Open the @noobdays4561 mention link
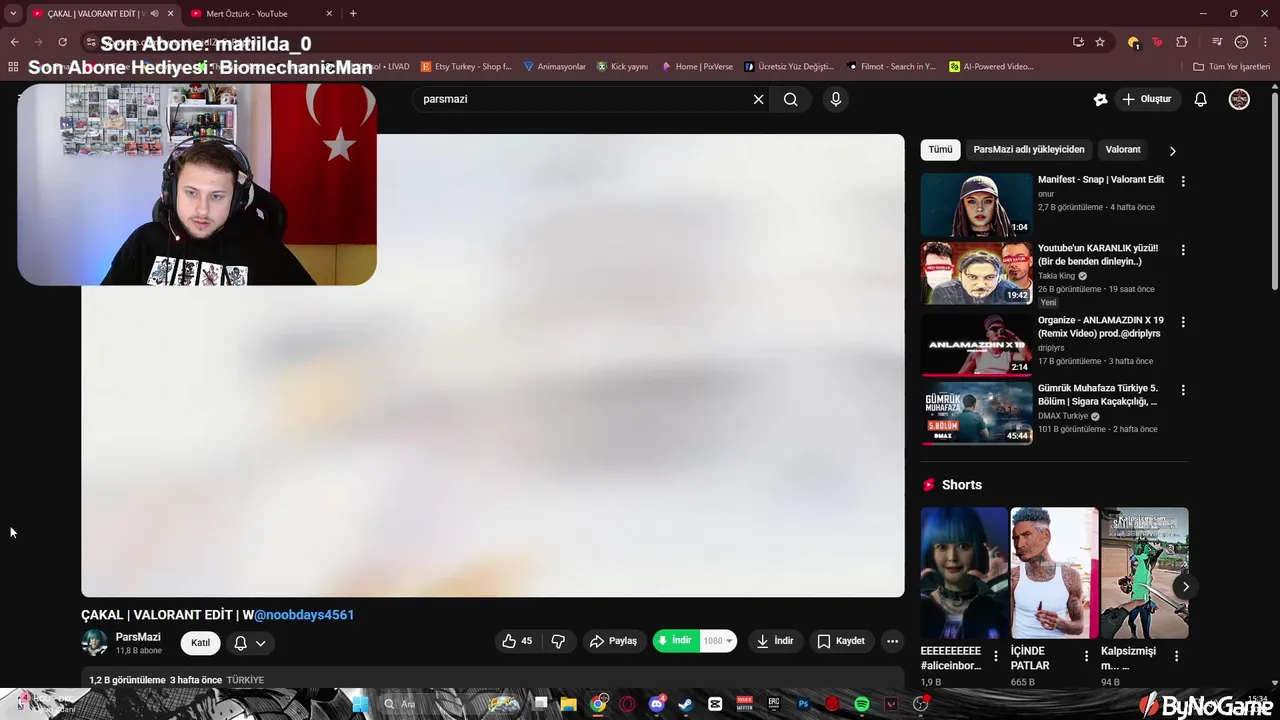Screen dimensions: 1280x720 tap(304, 615)
